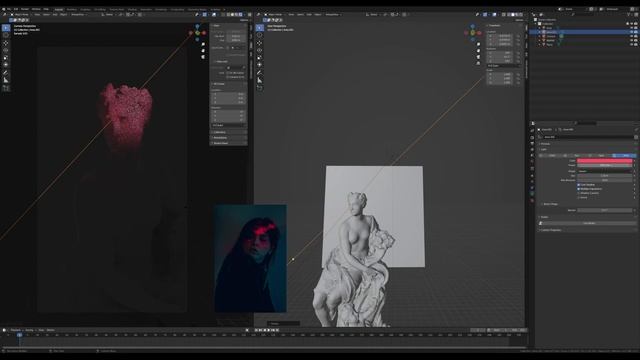Enable Portal checkbox in Light panel
This screenshot has width=640, height=360.
coord(579,198)
